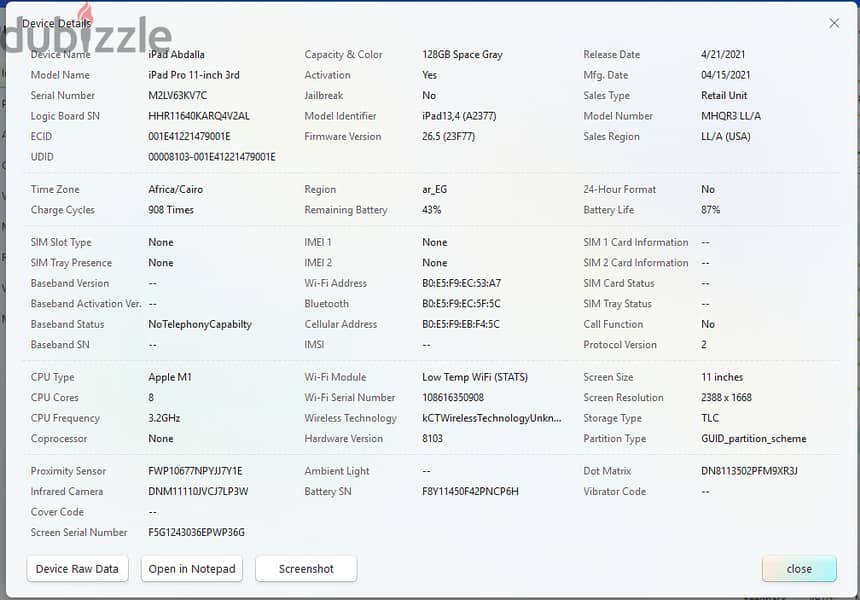Click ECID value 001E41221479001E
The image size is (860, 600).
(x=189, y=137)
